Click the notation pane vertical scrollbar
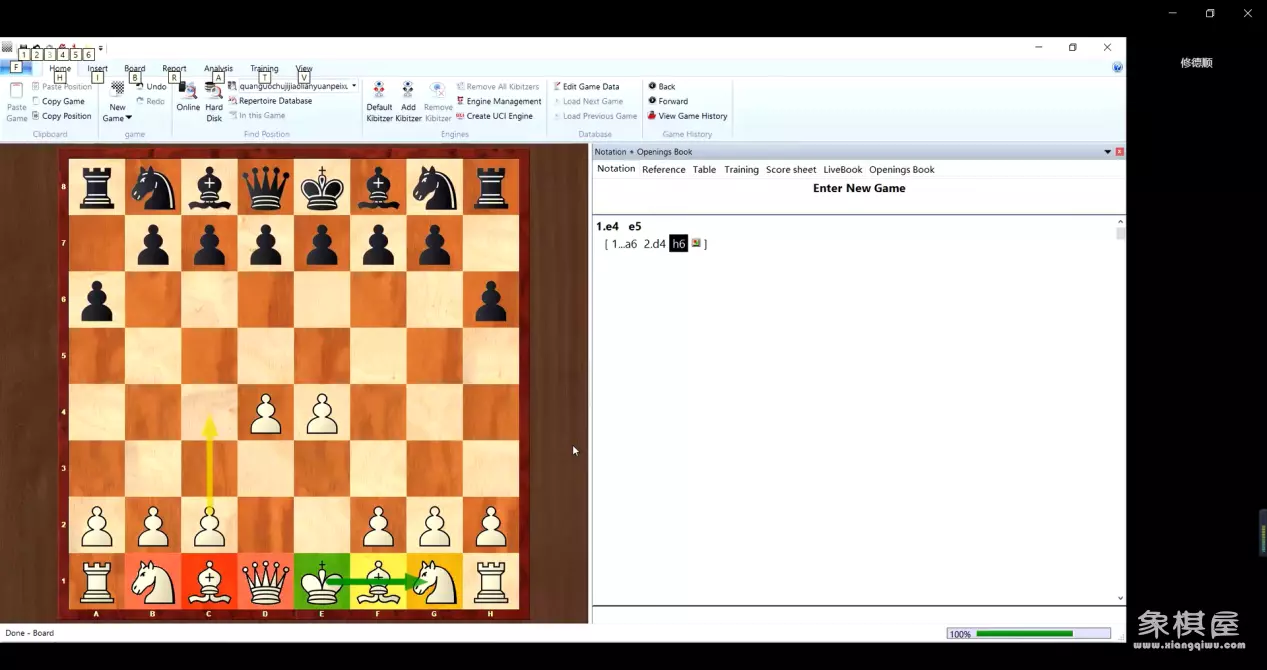Image resolution: width=1267 pixels, height=670 pixels. pyautogui.click(x=1121, y=410)
